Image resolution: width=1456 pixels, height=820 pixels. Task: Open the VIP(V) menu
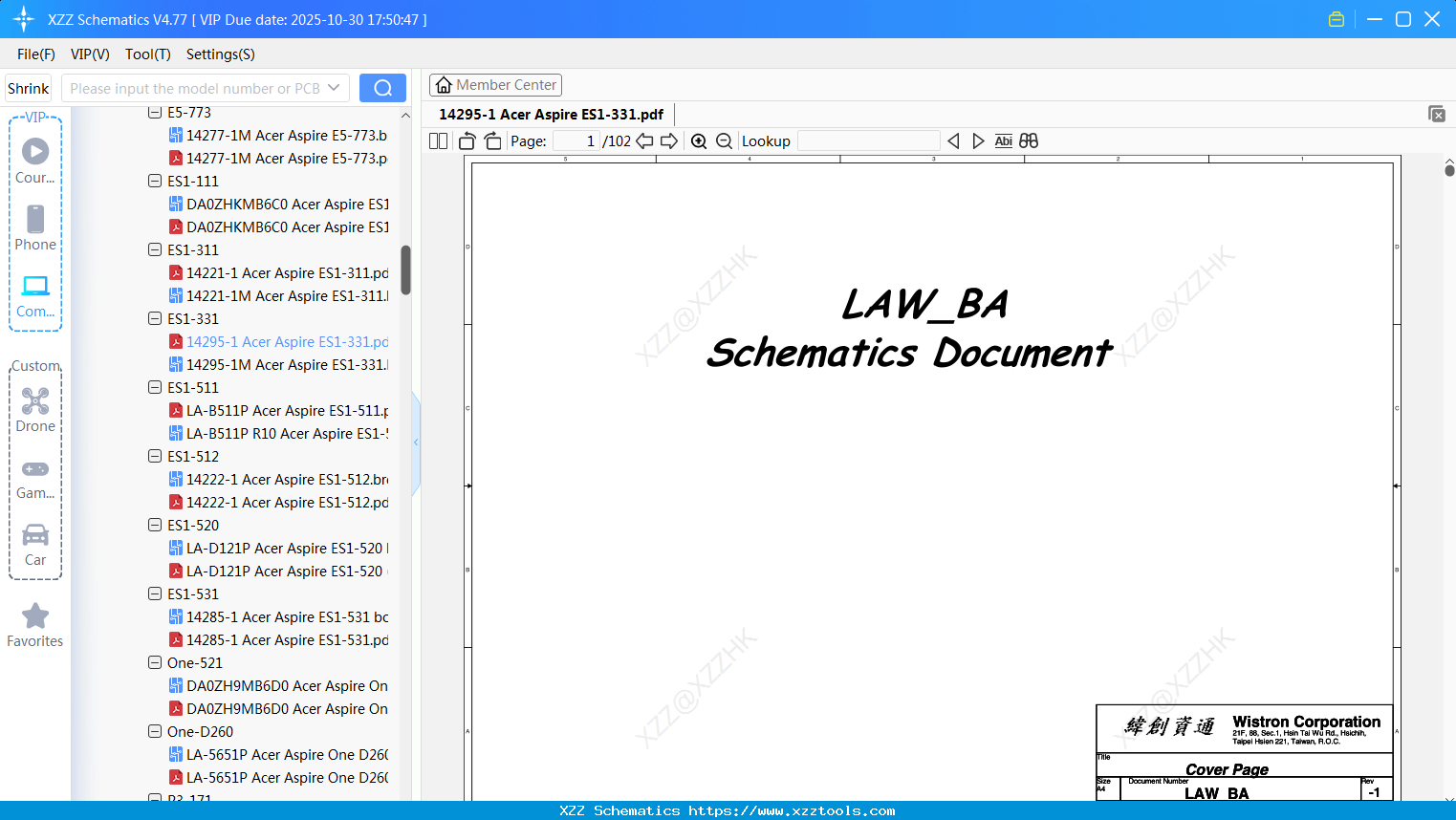click(x=90, y=54)
